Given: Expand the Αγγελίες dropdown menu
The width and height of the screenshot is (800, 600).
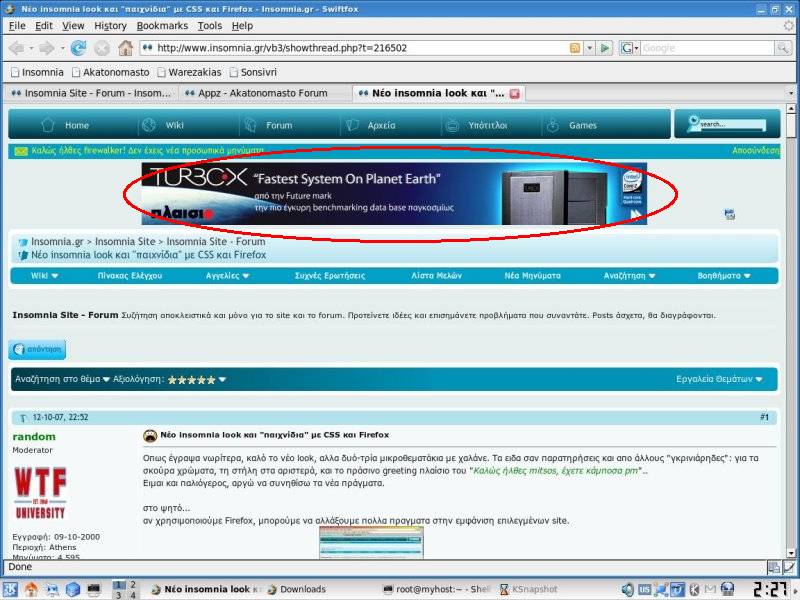Looking at the screenshot, I should click(246, 276).
